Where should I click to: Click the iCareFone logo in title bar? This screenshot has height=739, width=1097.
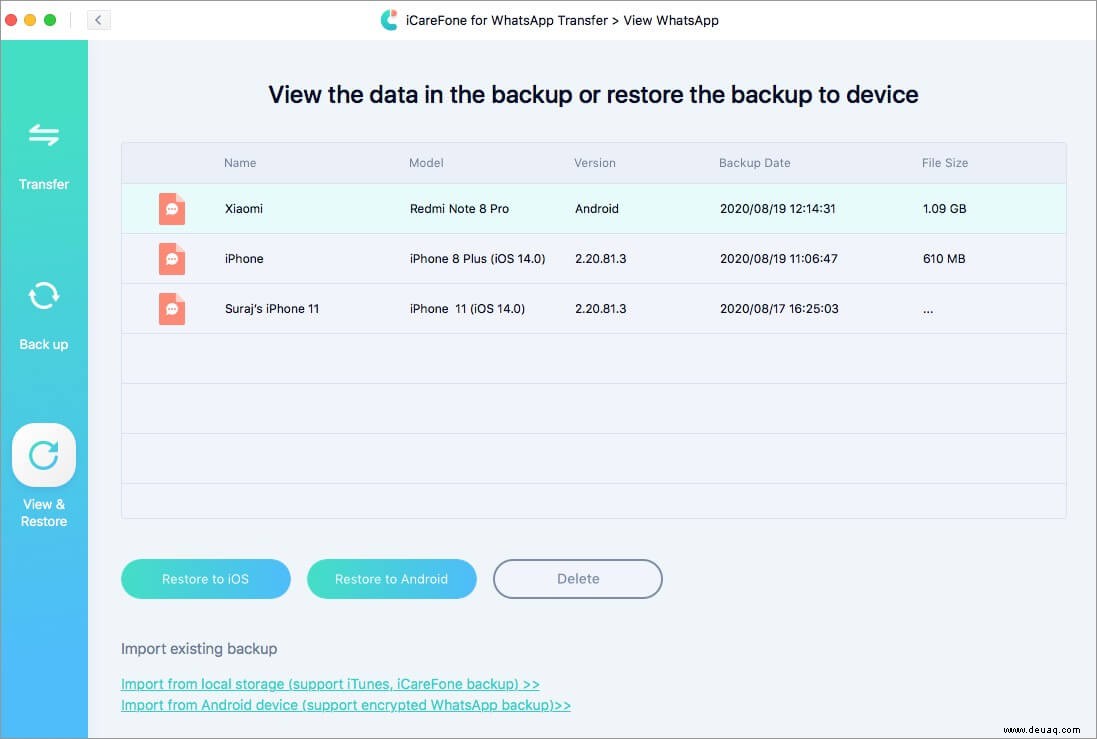389,20
